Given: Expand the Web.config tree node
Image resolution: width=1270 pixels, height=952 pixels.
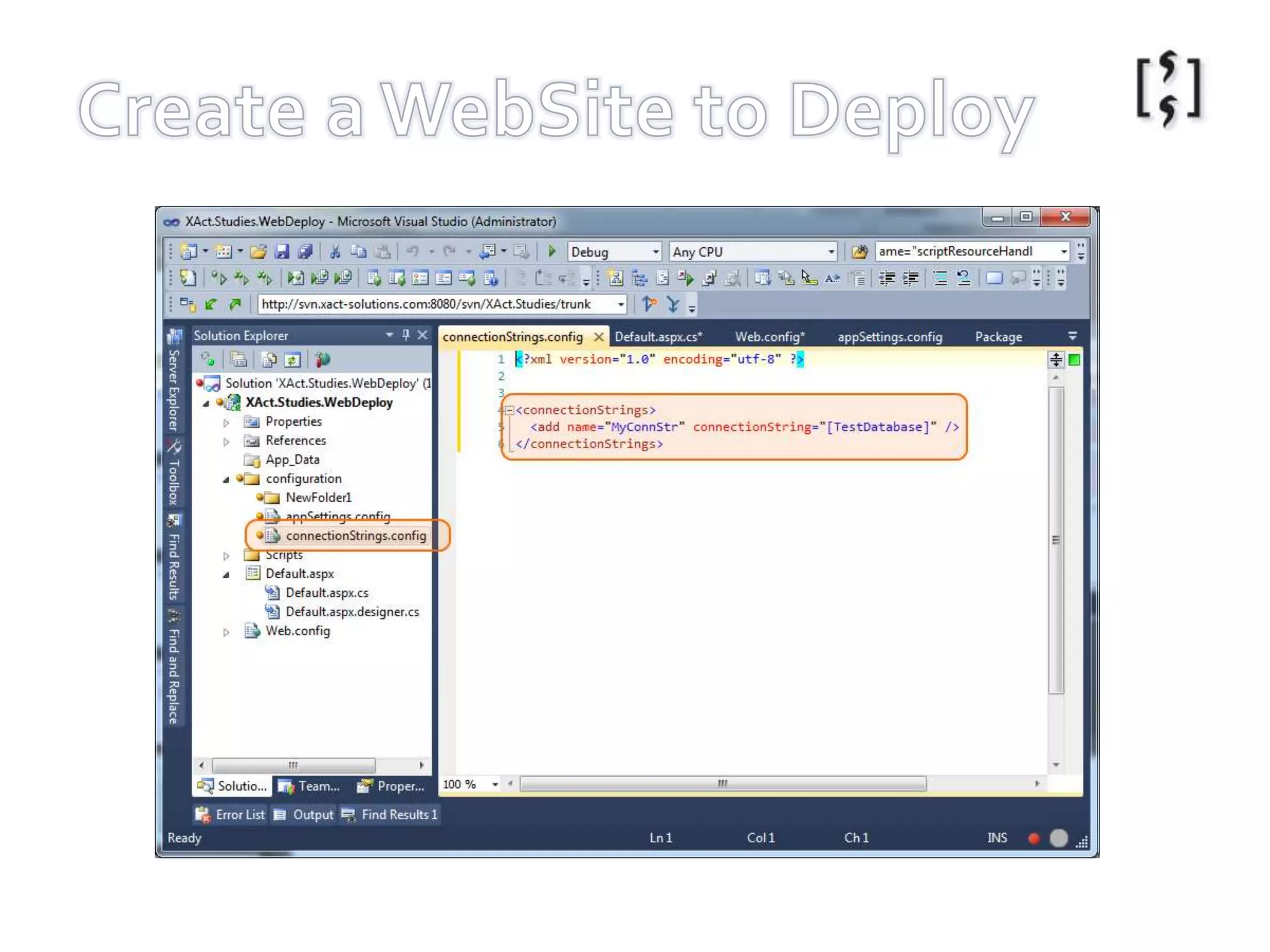Looking at the screenshot, I should point(226,632).
